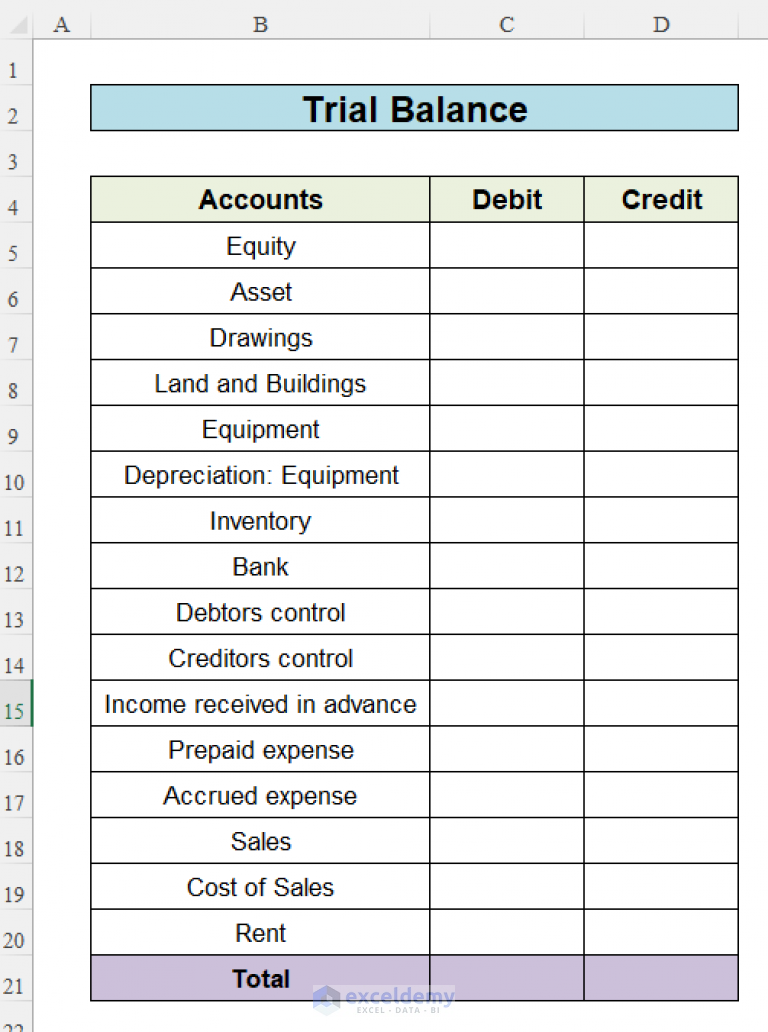
Task: Select row 21 header
Action: pos(15,987)
